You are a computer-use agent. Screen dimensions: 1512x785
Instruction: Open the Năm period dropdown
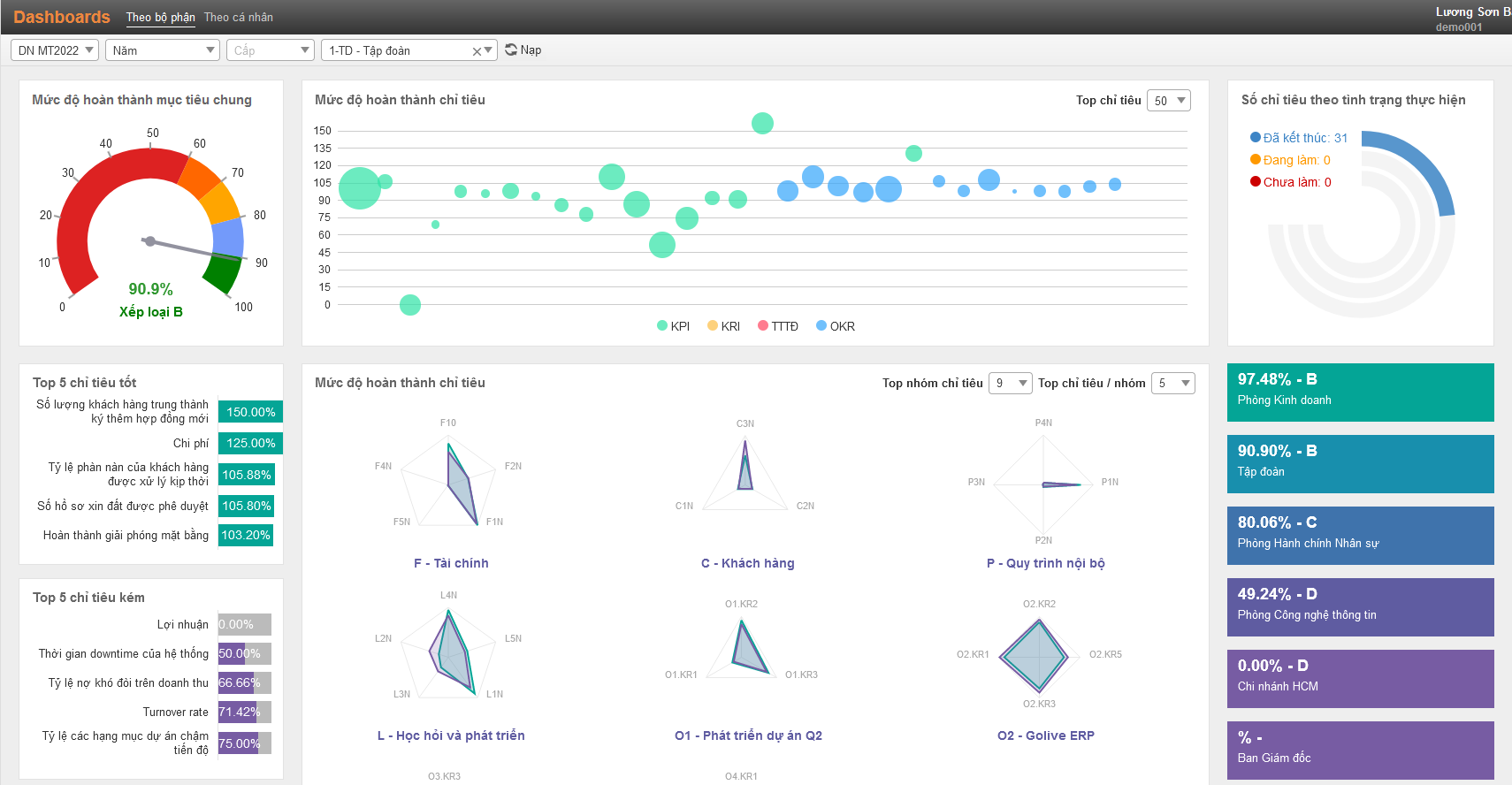click(162, 50)
